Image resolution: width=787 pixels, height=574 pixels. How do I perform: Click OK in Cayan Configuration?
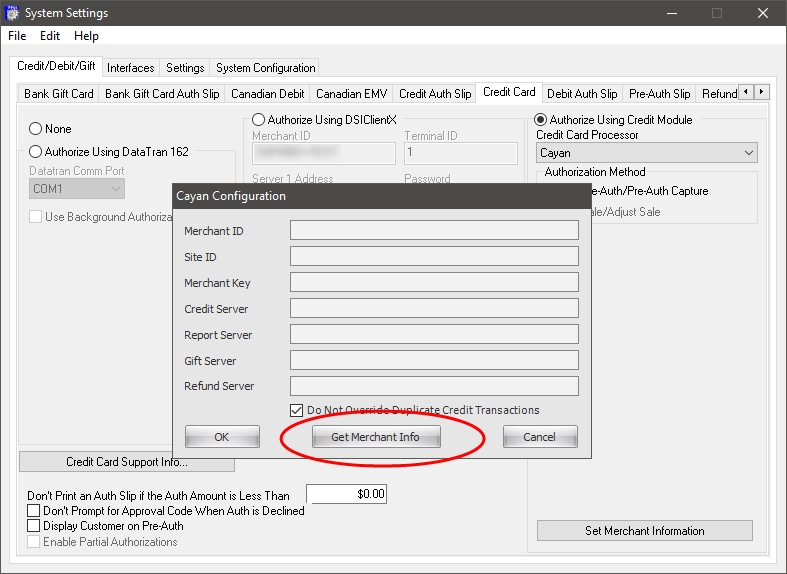pyautogui.click(x=222, y=437)
